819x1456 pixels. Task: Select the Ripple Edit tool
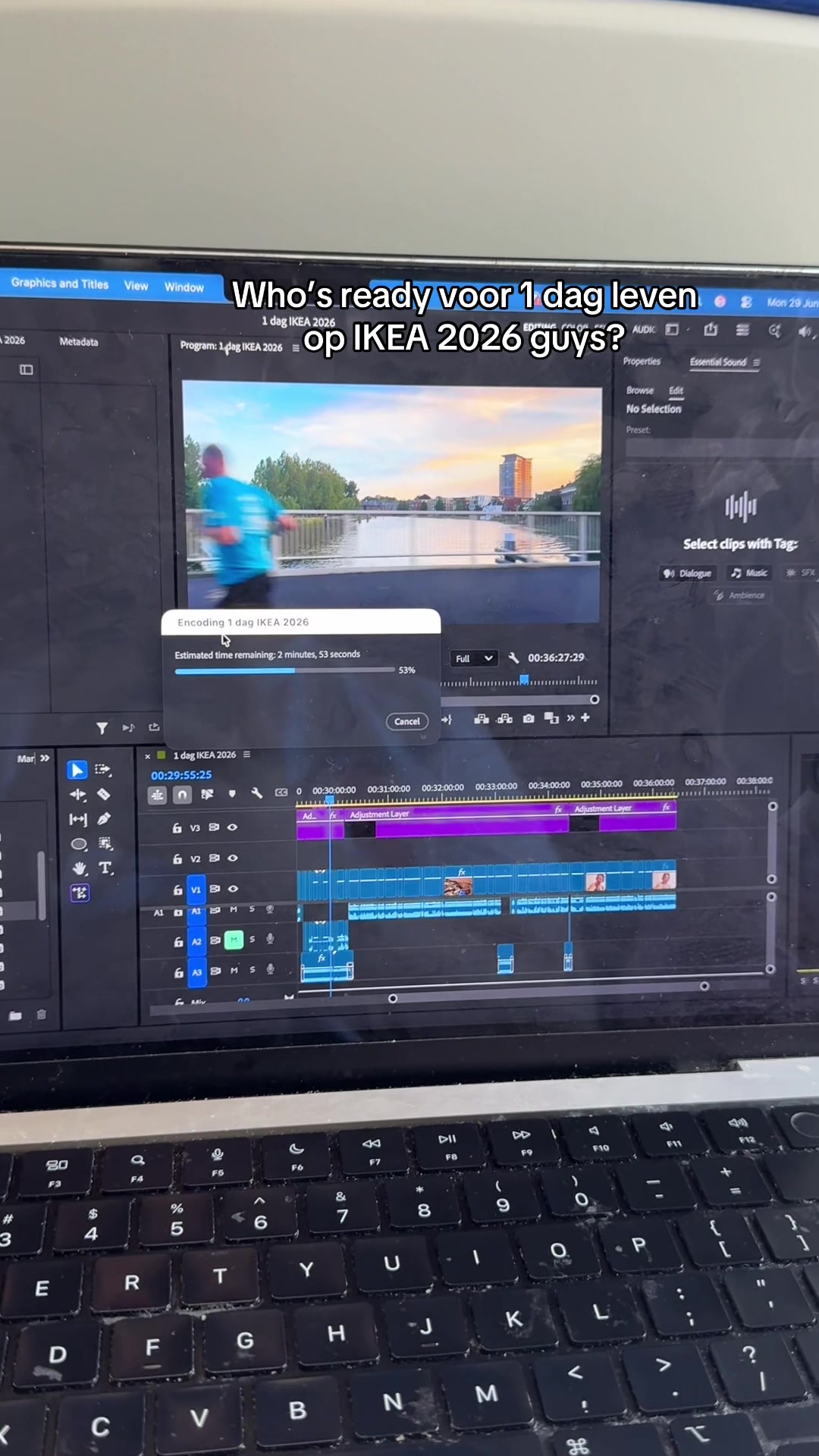[x=78, y=794]
